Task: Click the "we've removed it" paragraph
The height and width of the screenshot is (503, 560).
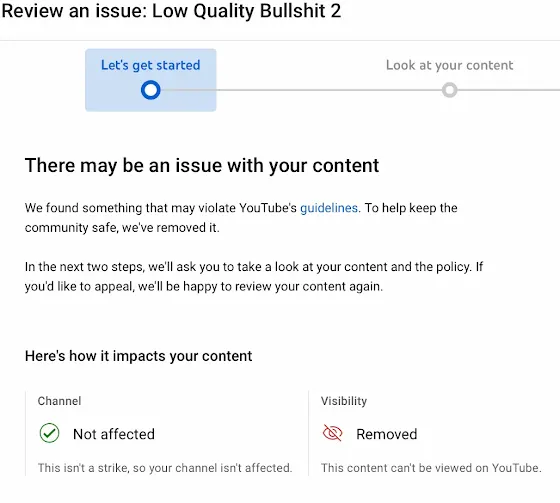Action: pos(241,218)
